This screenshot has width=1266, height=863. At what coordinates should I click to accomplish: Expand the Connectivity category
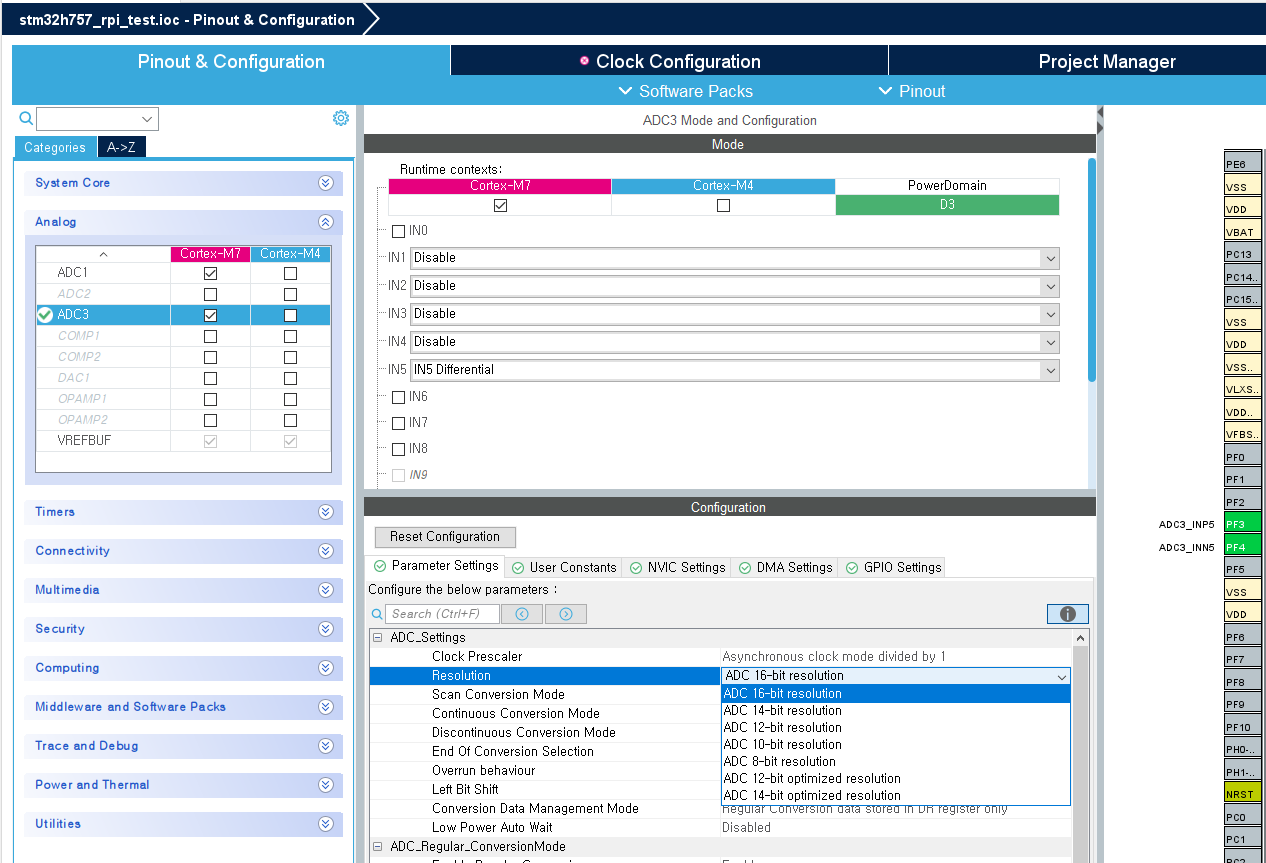tap(325, 551)
